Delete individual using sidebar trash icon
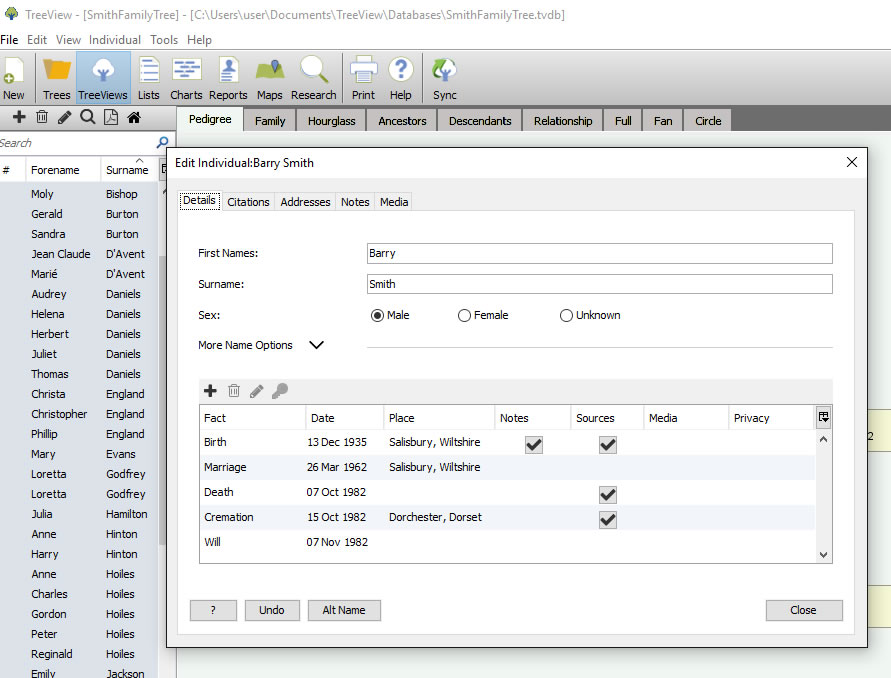 pyautogui.click(x=42, y=117)
